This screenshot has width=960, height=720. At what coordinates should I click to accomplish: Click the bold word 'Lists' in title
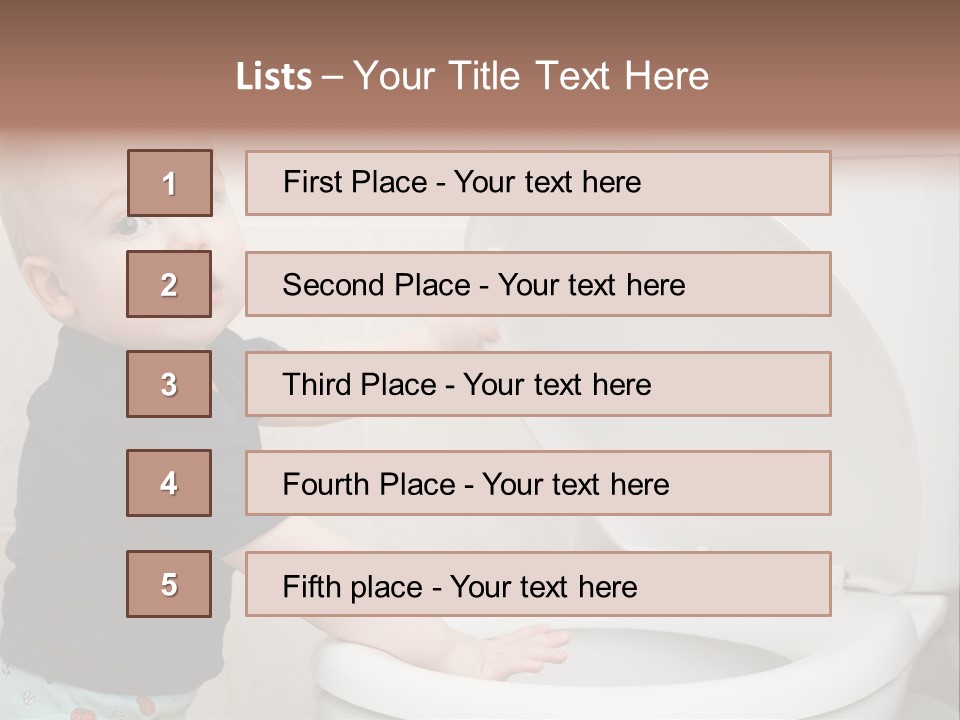click(274, 77)
